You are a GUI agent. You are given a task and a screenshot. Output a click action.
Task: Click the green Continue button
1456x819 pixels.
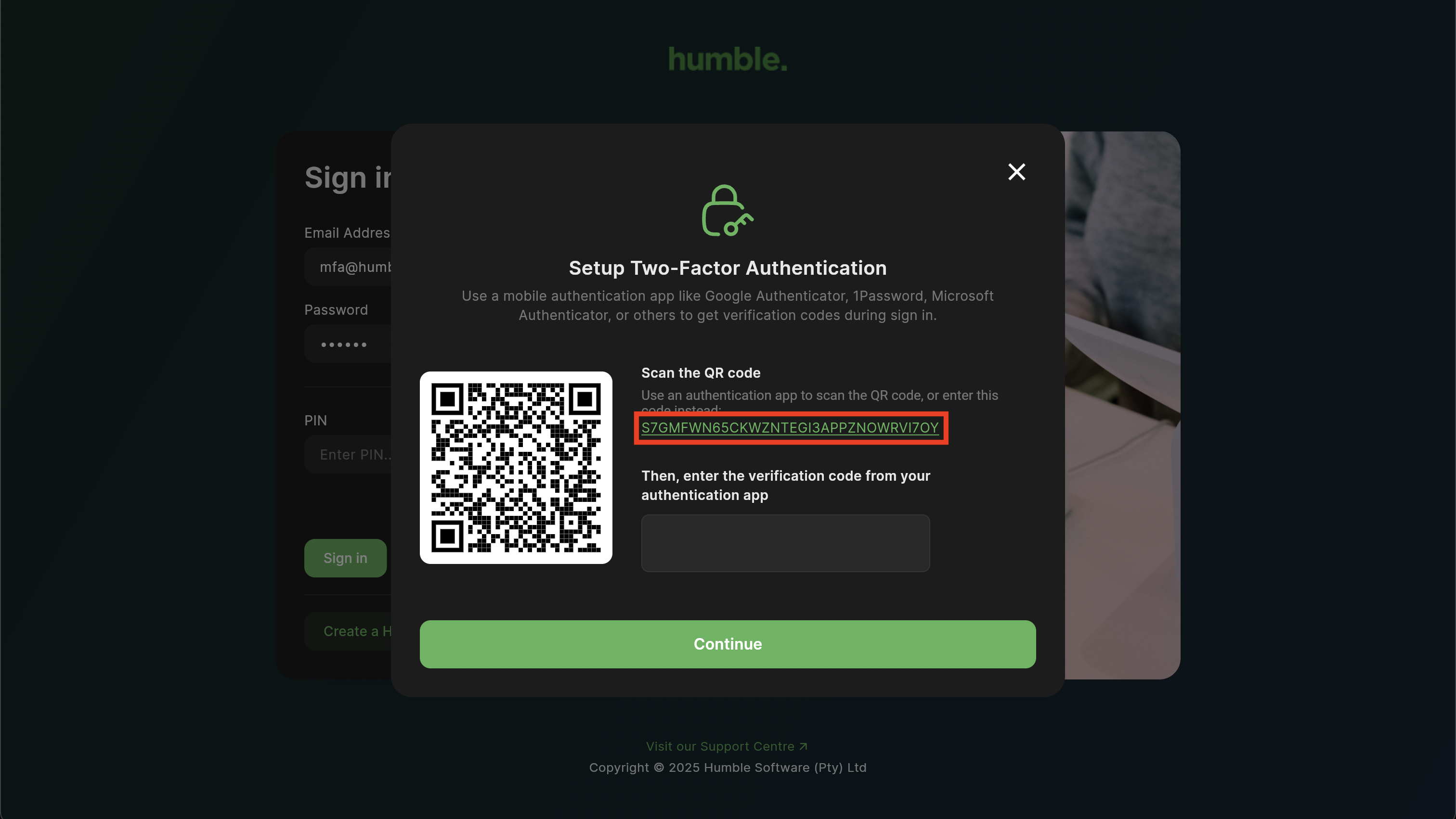(x=728, y=644)
